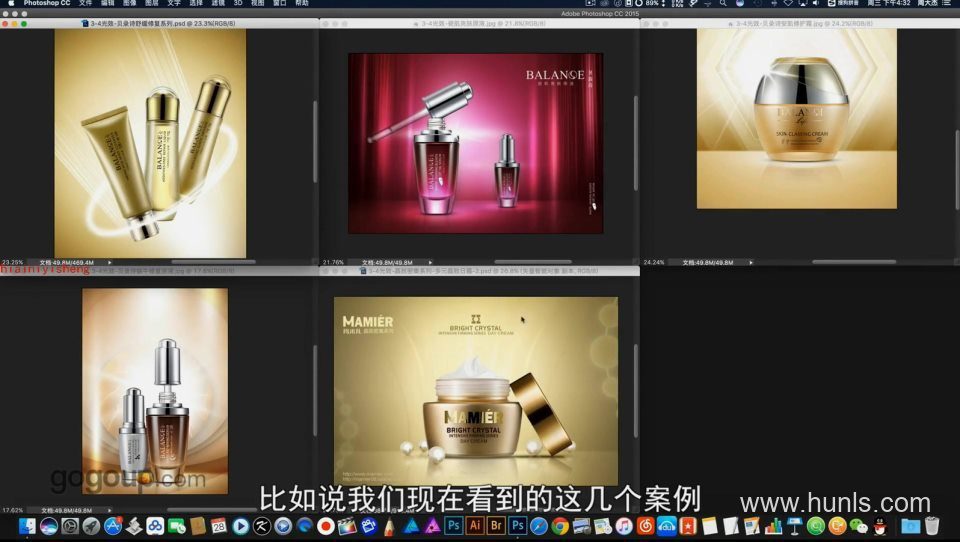
Task: Open the 窗口 menu
Action: [x=279, y=3]
